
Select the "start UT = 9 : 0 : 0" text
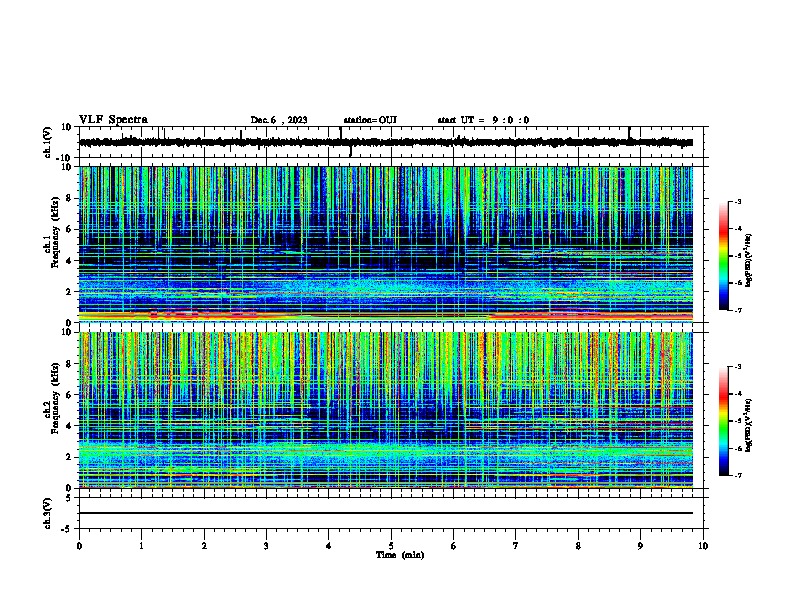pyautogui.click(x=483, y=120)
